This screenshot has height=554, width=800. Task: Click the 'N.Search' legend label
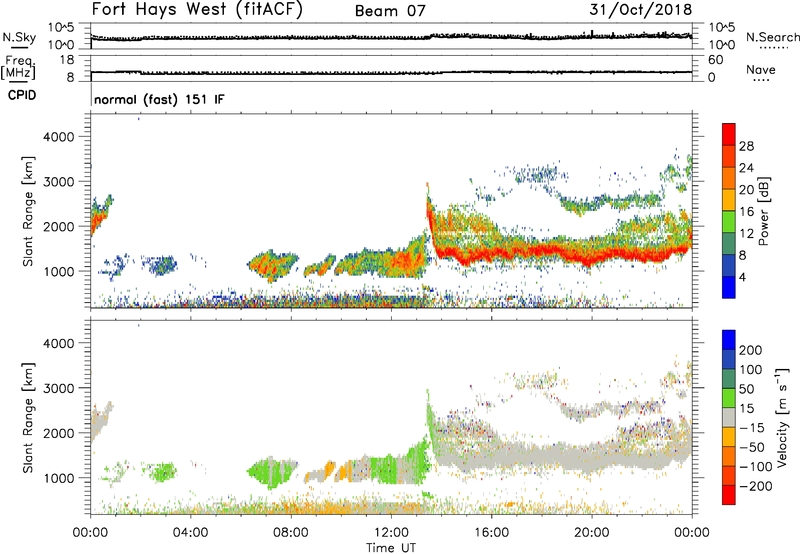coord(772,37)
